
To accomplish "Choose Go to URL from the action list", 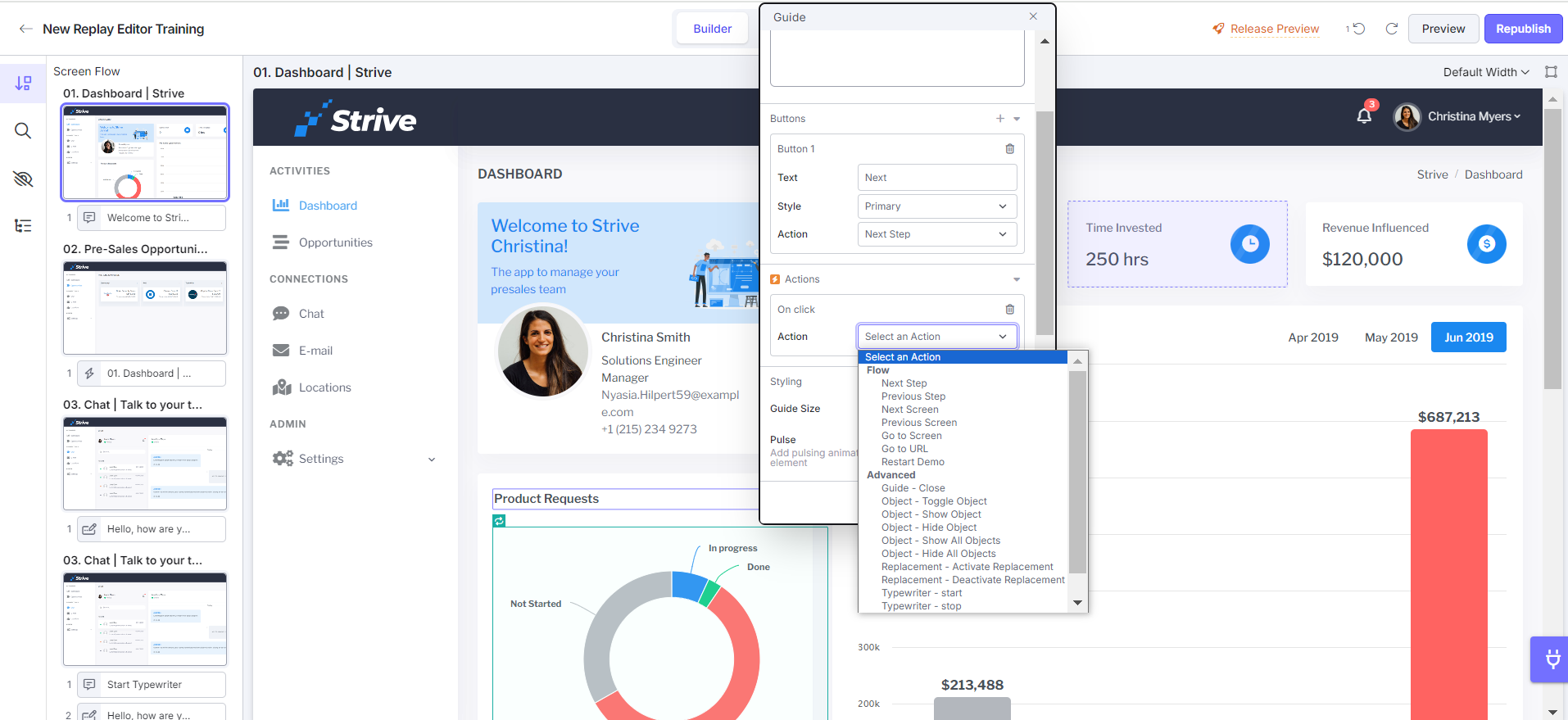I will point(904,449).
